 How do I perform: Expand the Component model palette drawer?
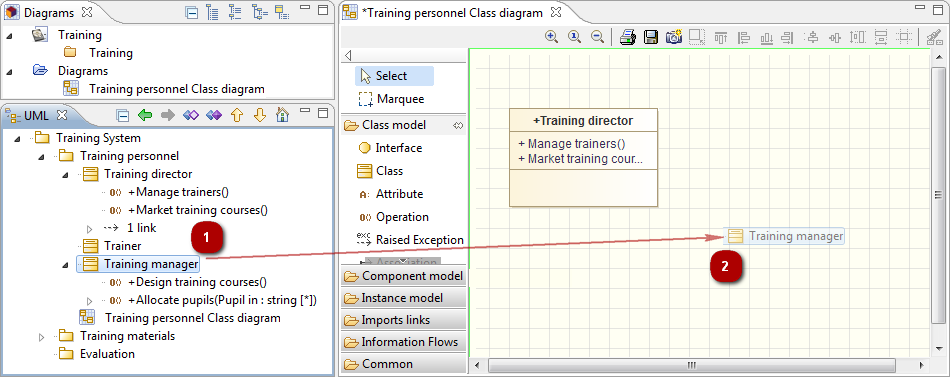tap(404, 276)
